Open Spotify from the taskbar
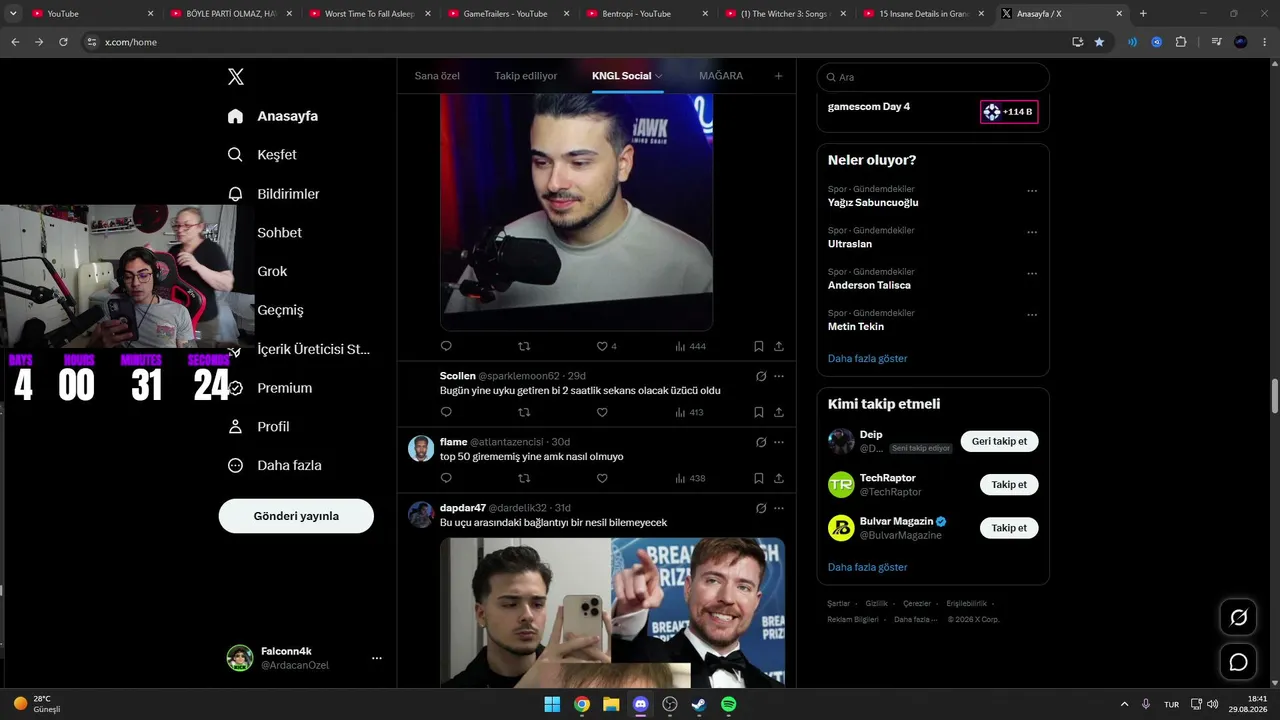This screenshot has width=1280, height=720. pos(729,704)
